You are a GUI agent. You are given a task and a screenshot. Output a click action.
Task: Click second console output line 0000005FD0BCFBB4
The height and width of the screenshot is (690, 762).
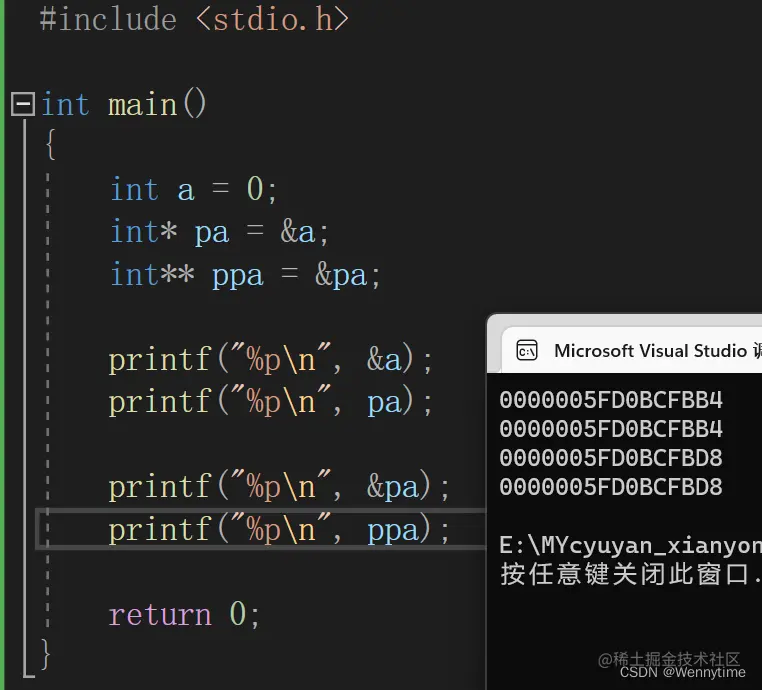click(x=611, y=429)
